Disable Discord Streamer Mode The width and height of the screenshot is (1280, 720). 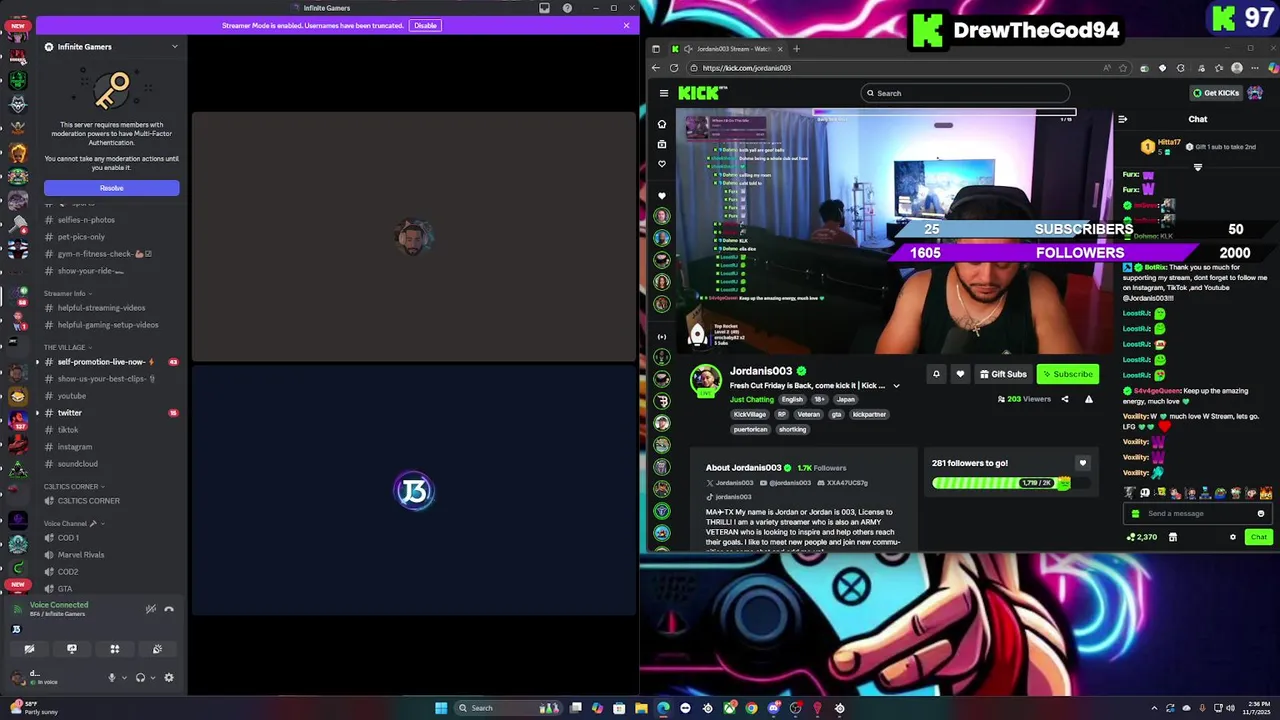point(425,25)
